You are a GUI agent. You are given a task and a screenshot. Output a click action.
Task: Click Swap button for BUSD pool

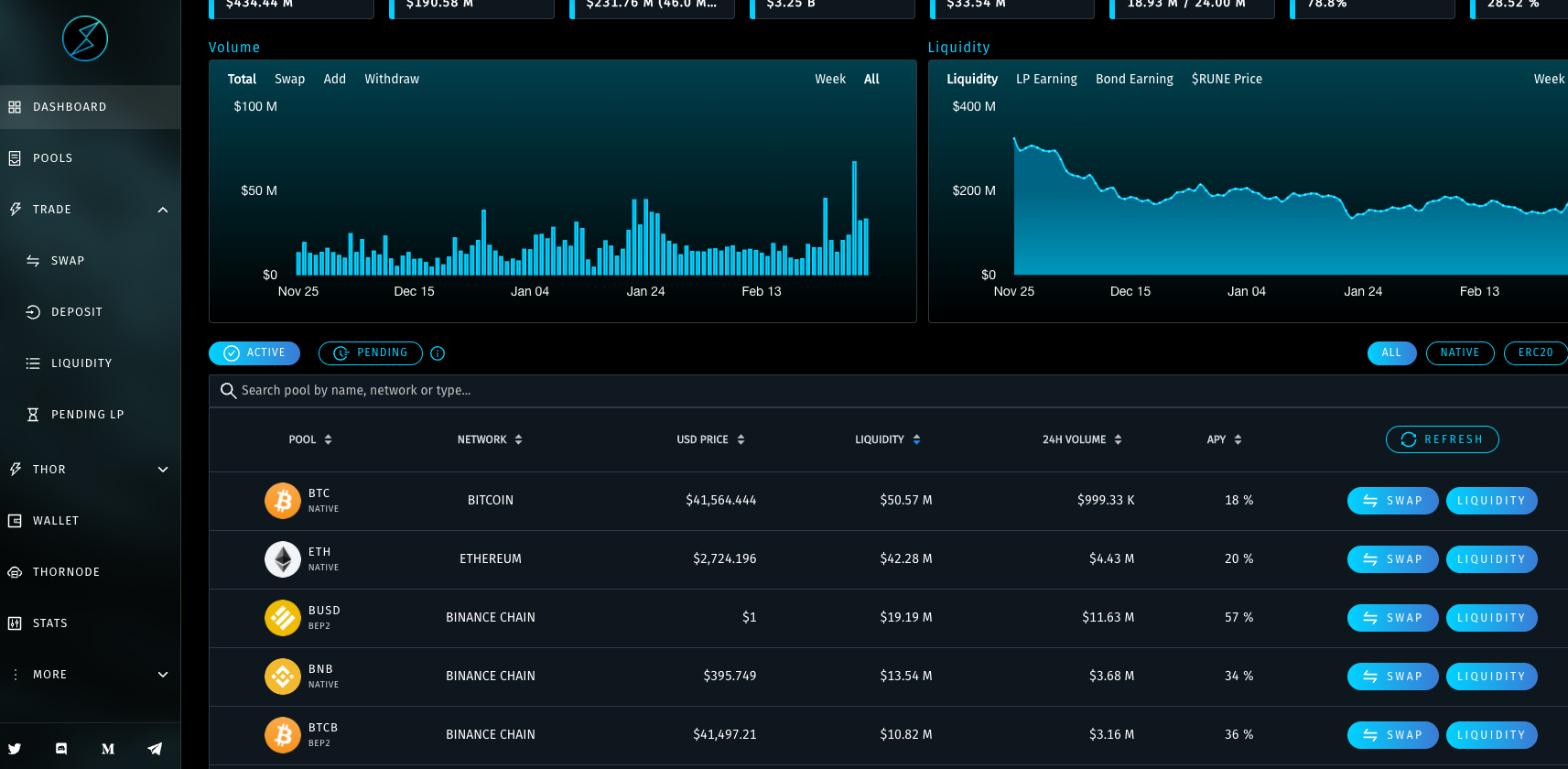1391,618
